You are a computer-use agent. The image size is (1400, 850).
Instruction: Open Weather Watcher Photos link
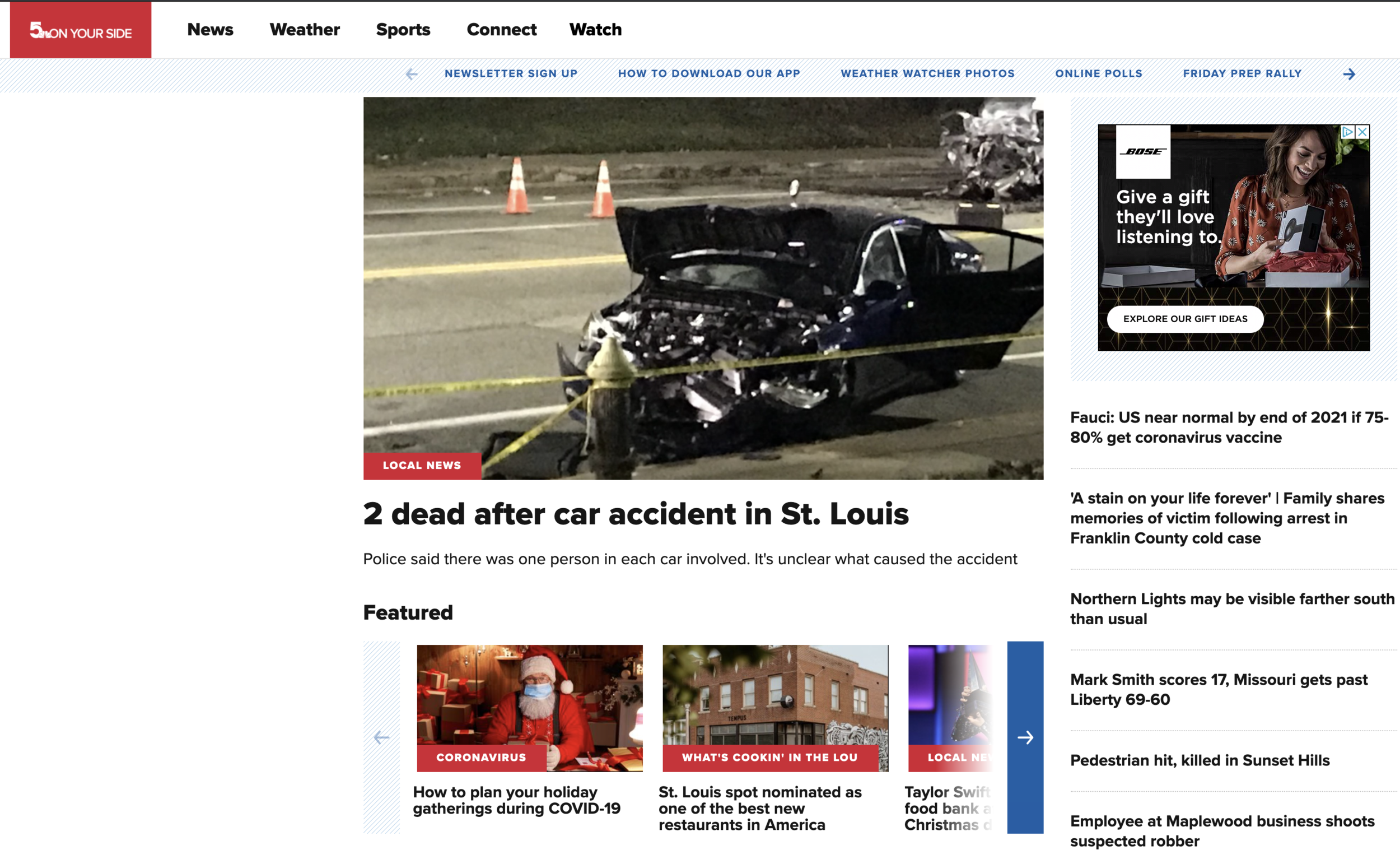[927, 73]
